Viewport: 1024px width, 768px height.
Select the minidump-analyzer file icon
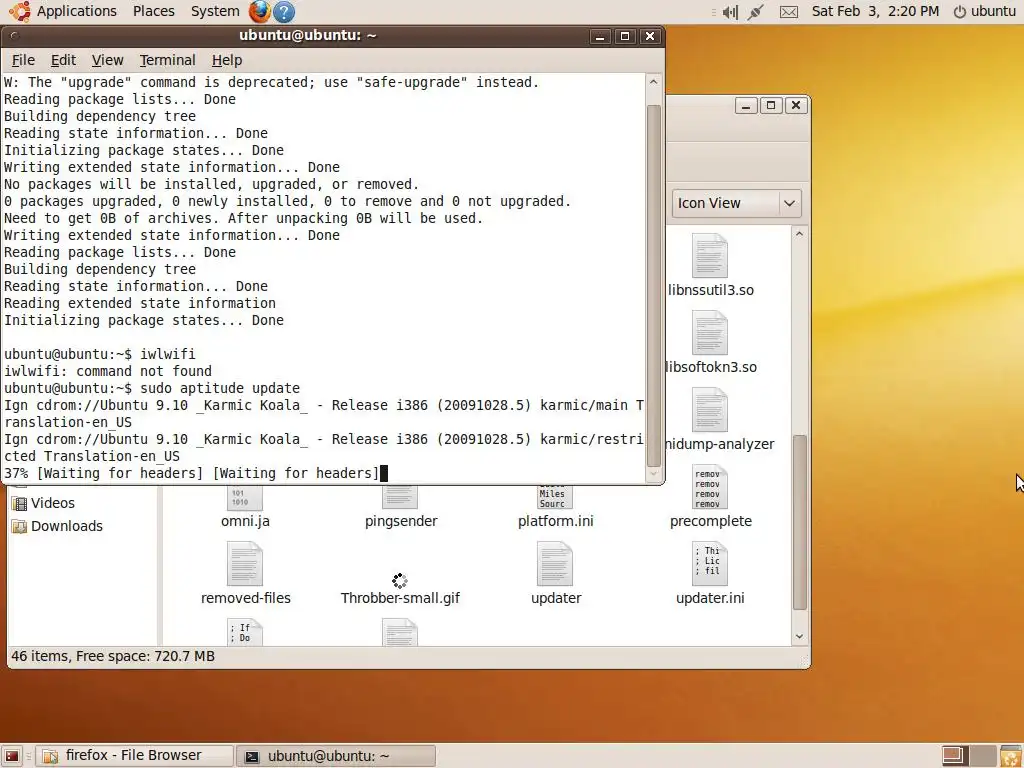coord(709,410)
